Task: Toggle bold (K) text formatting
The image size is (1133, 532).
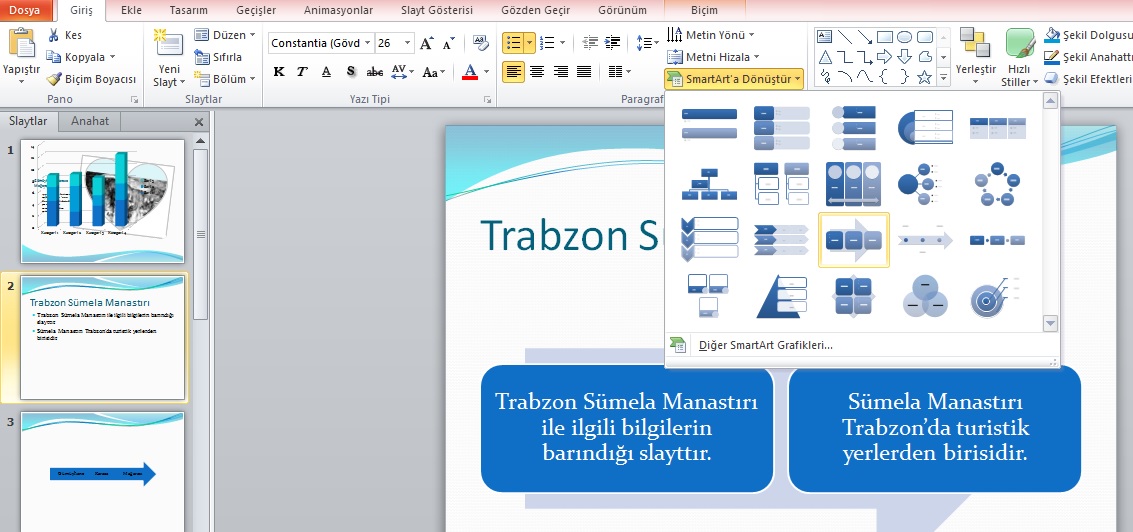Action: 279,72
